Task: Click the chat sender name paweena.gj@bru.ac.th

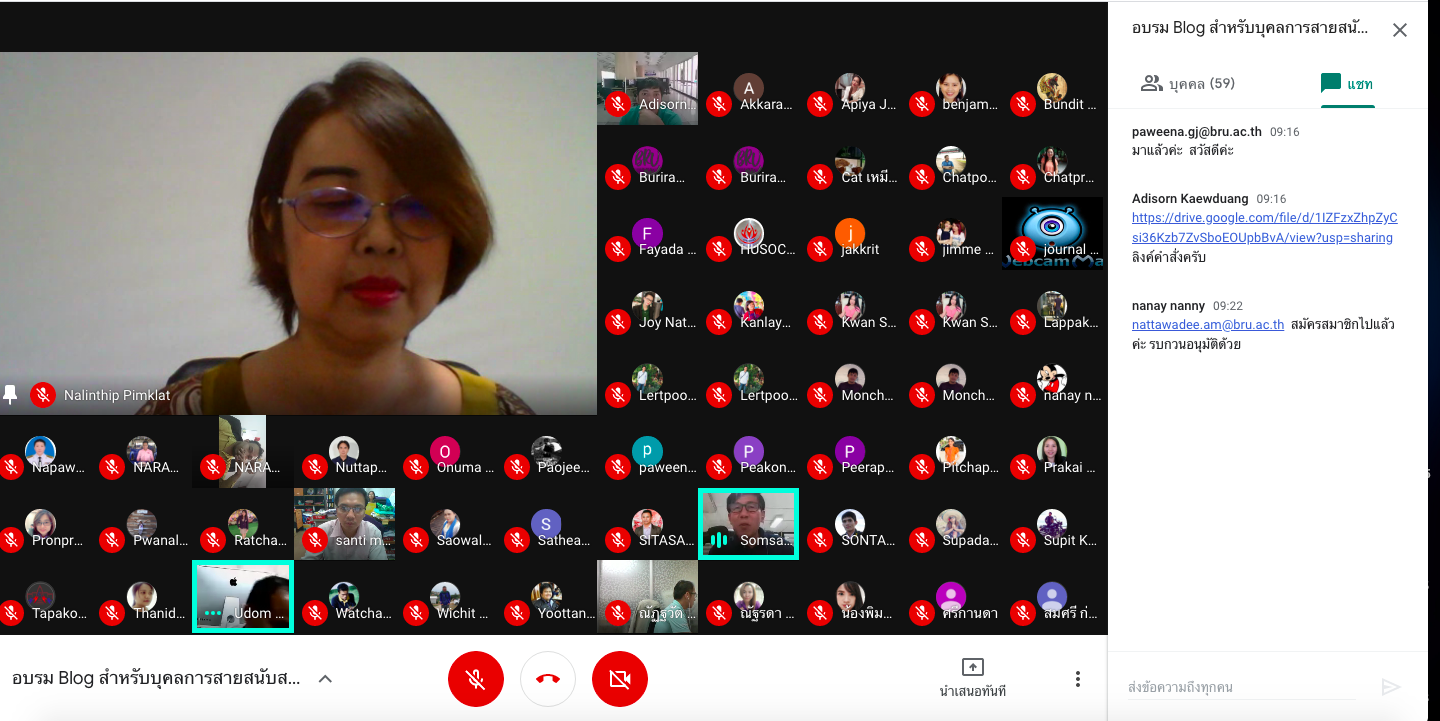Action: tap(1196, 132)
